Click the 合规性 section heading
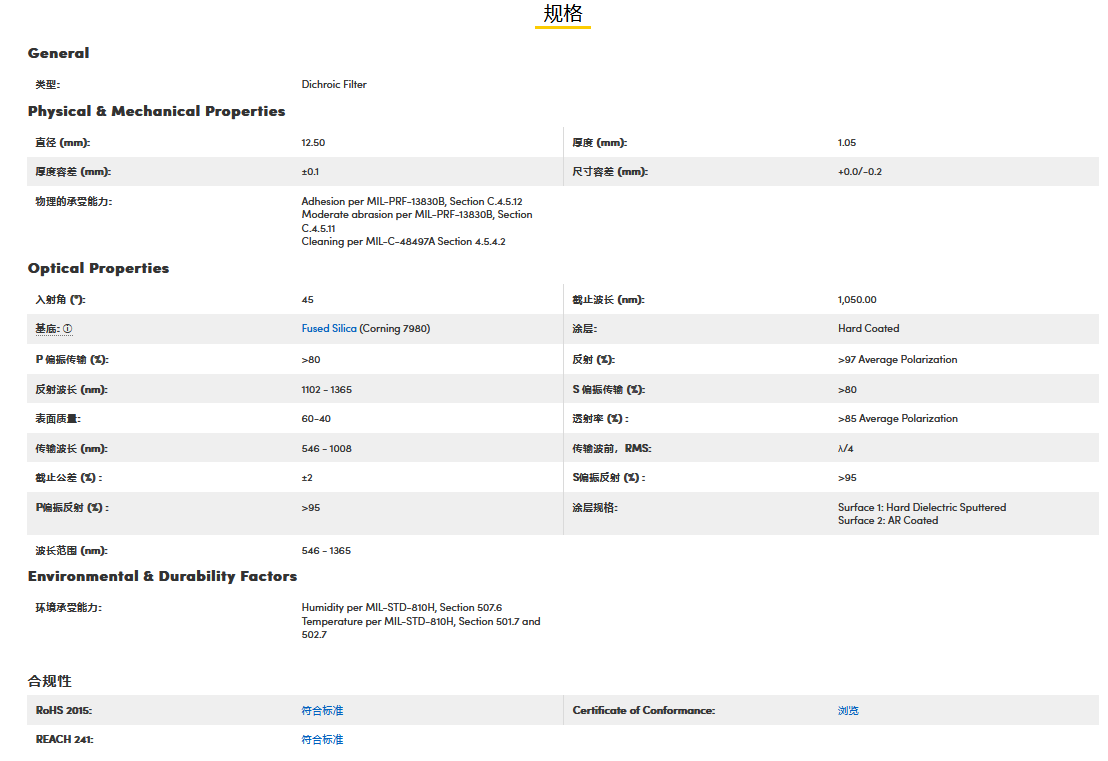 click(x=49, y=681)
